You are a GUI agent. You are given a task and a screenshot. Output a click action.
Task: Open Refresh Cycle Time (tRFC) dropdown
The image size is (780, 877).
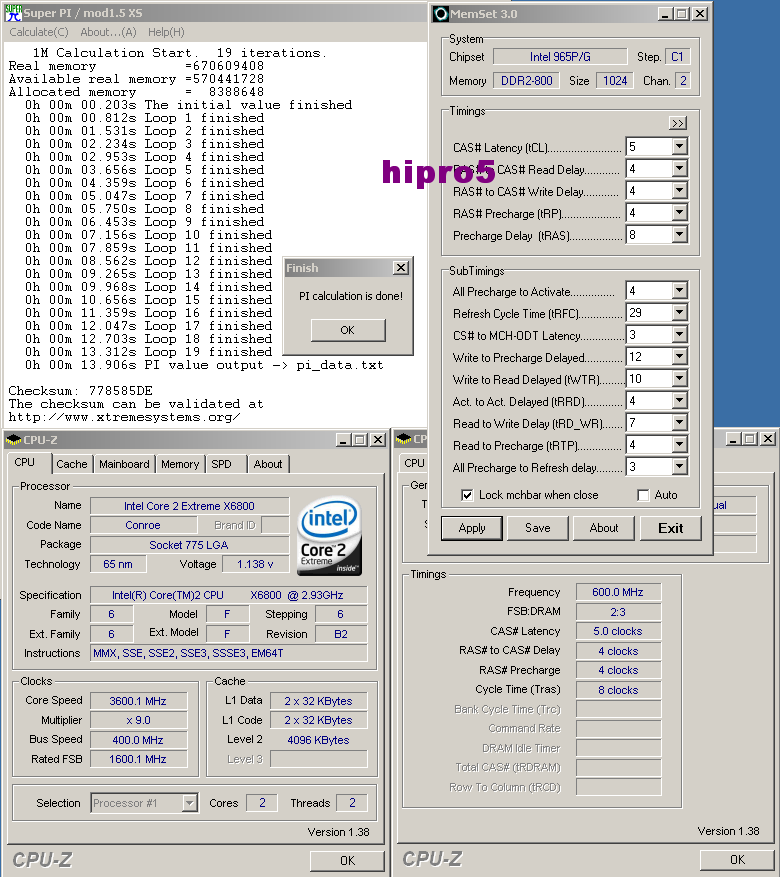(x=679, y=313)
